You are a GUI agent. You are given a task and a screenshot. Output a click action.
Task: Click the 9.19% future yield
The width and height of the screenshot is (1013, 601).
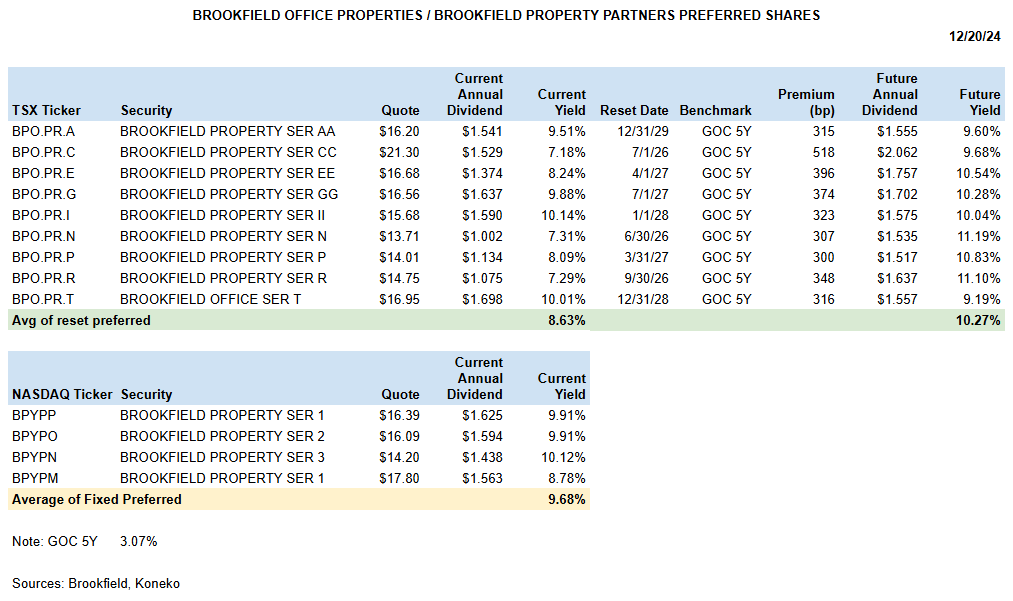pyautogui.click(x=981, y=299)
